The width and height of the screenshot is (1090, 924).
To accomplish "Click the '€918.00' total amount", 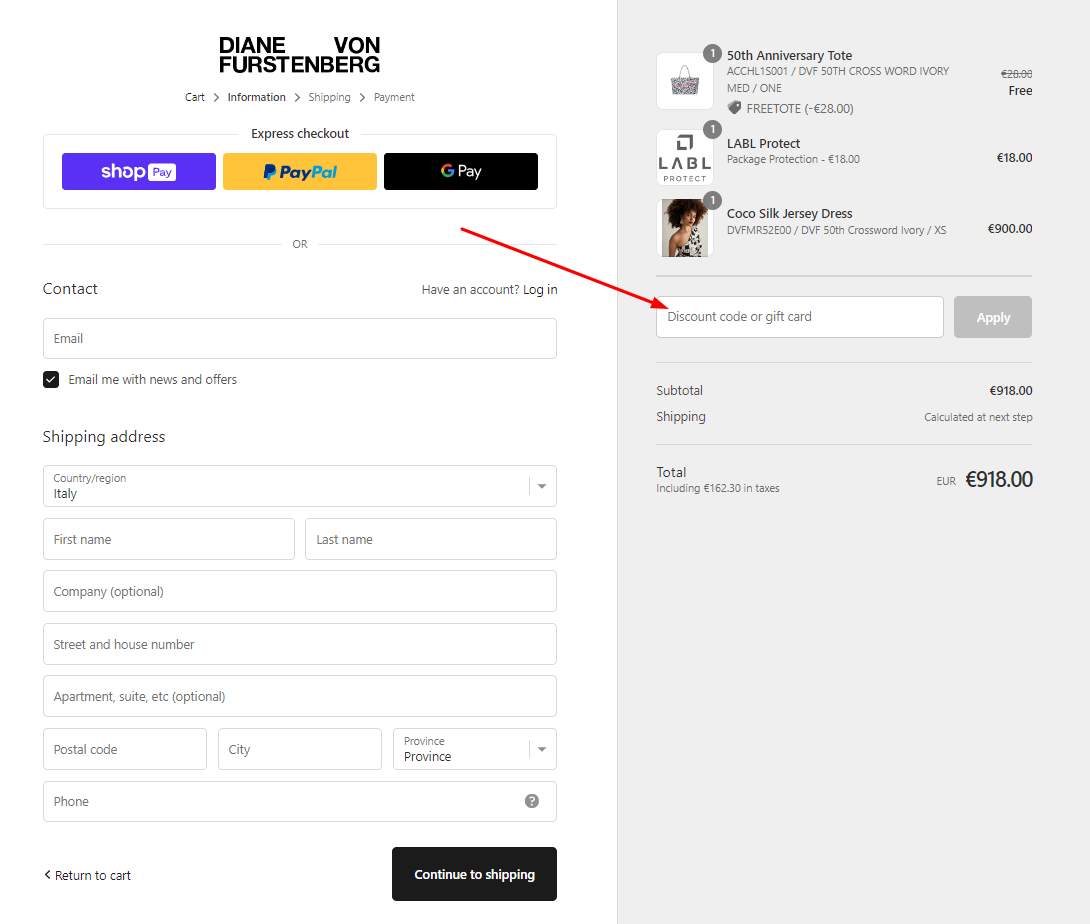I will tap(999, 480).
